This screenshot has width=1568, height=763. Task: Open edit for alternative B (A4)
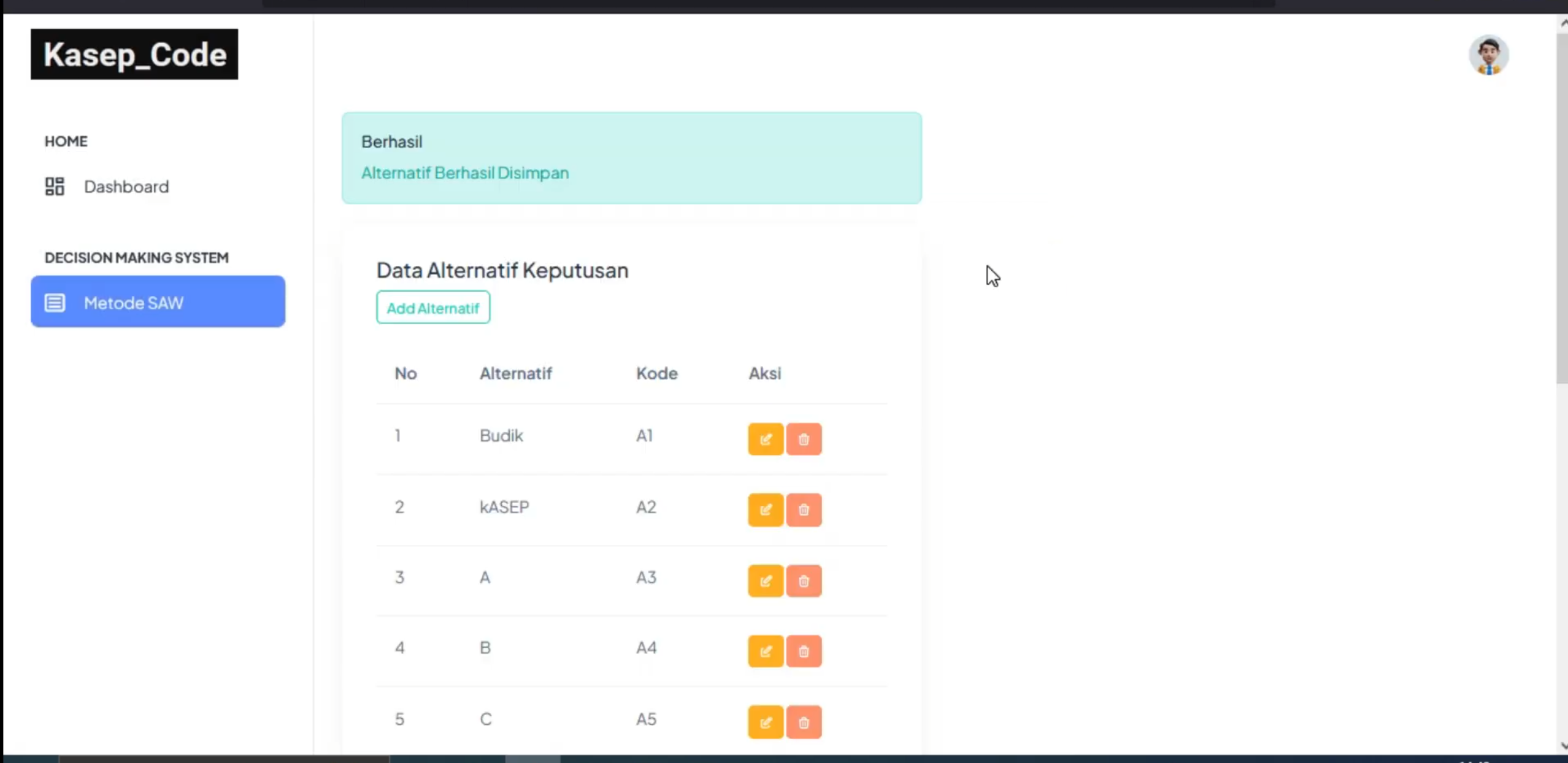click(x=765, y=651)
